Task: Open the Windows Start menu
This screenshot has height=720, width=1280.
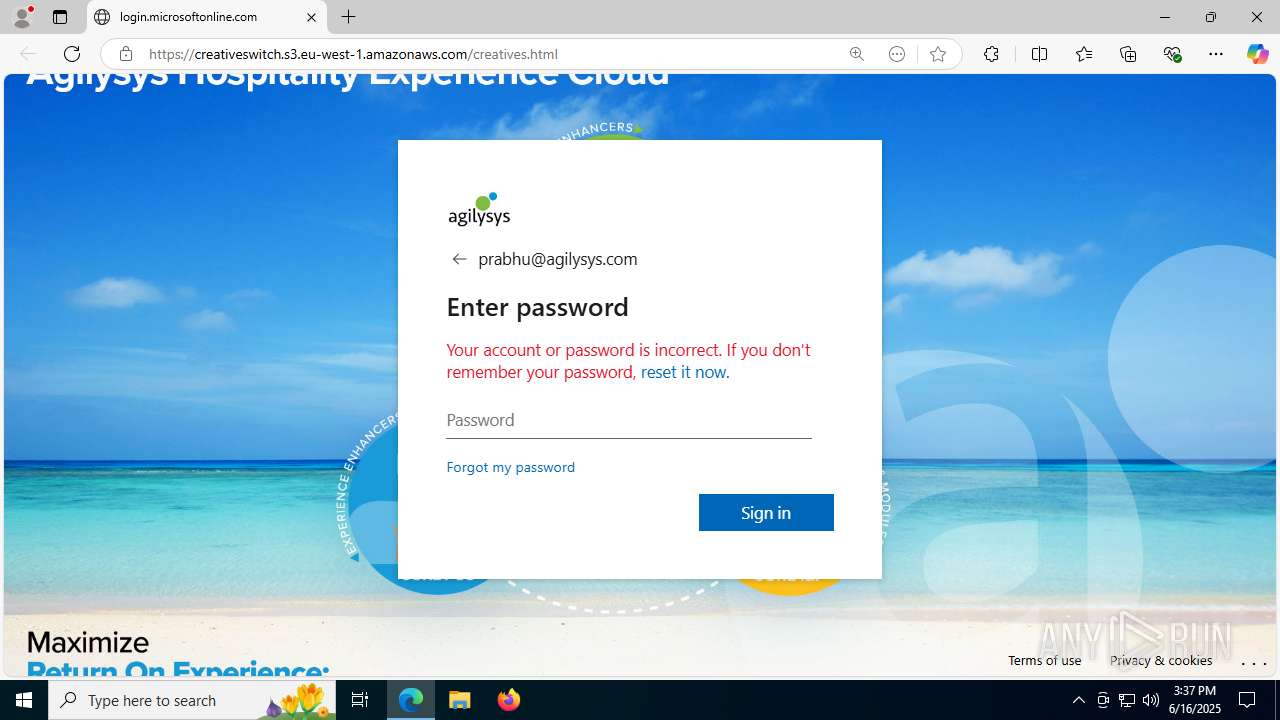Action: [24, 700]
